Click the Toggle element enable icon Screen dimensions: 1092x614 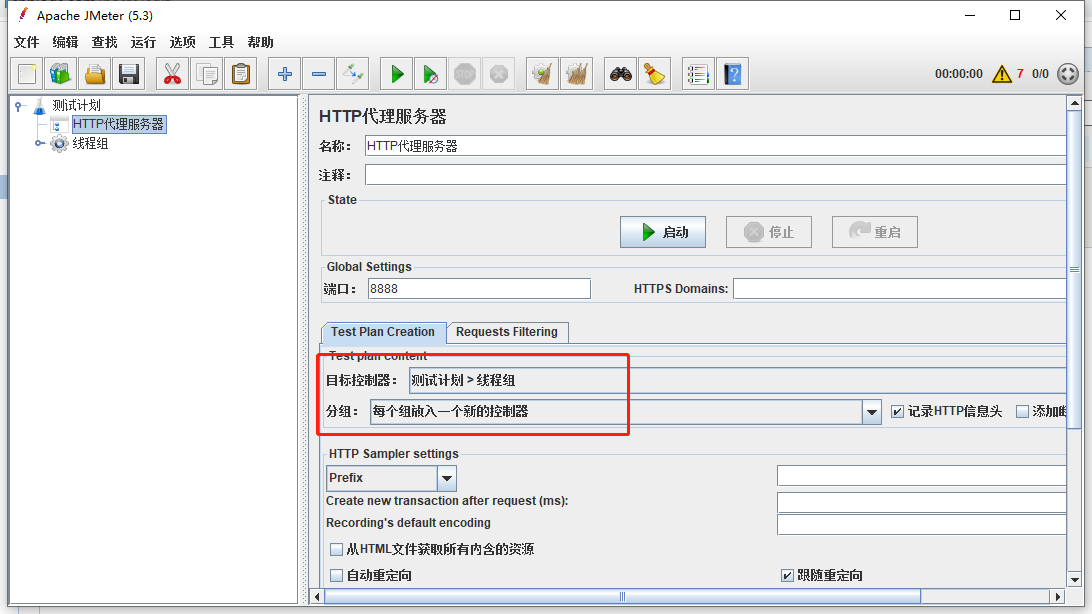pos(353,74)
